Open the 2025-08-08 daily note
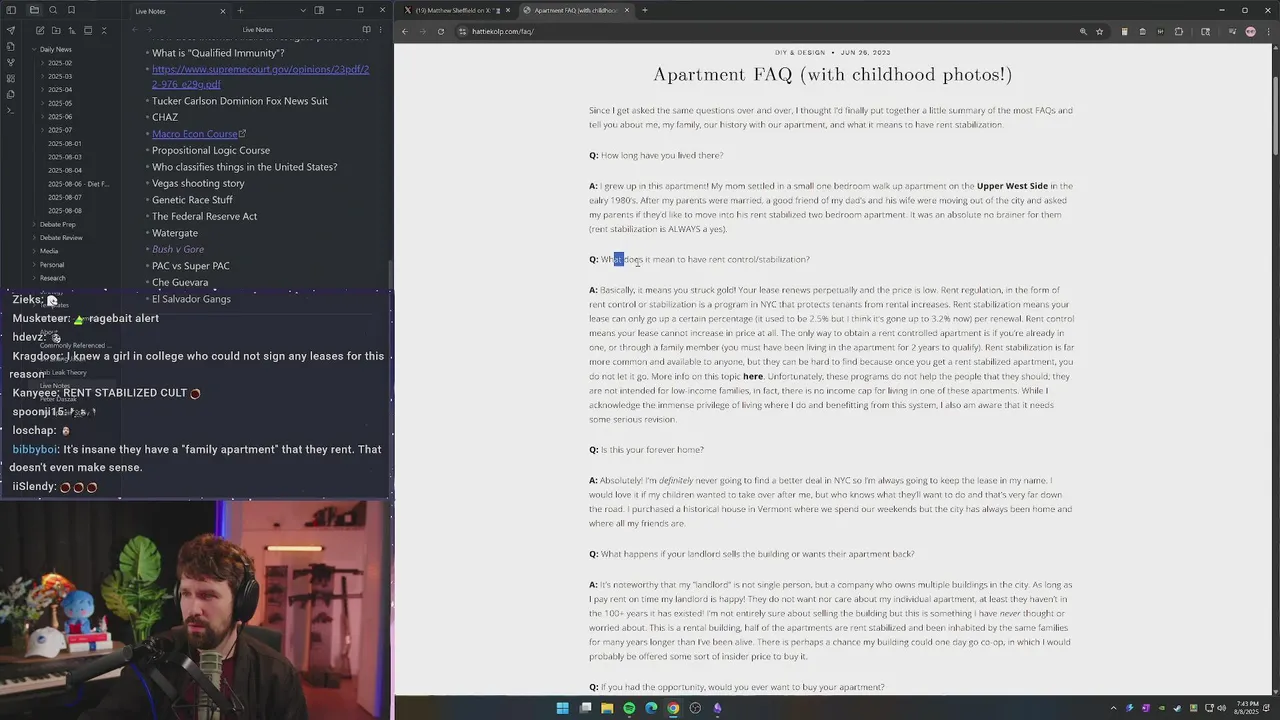Viewport: 1280px width, 720px height. pos(65,211)
